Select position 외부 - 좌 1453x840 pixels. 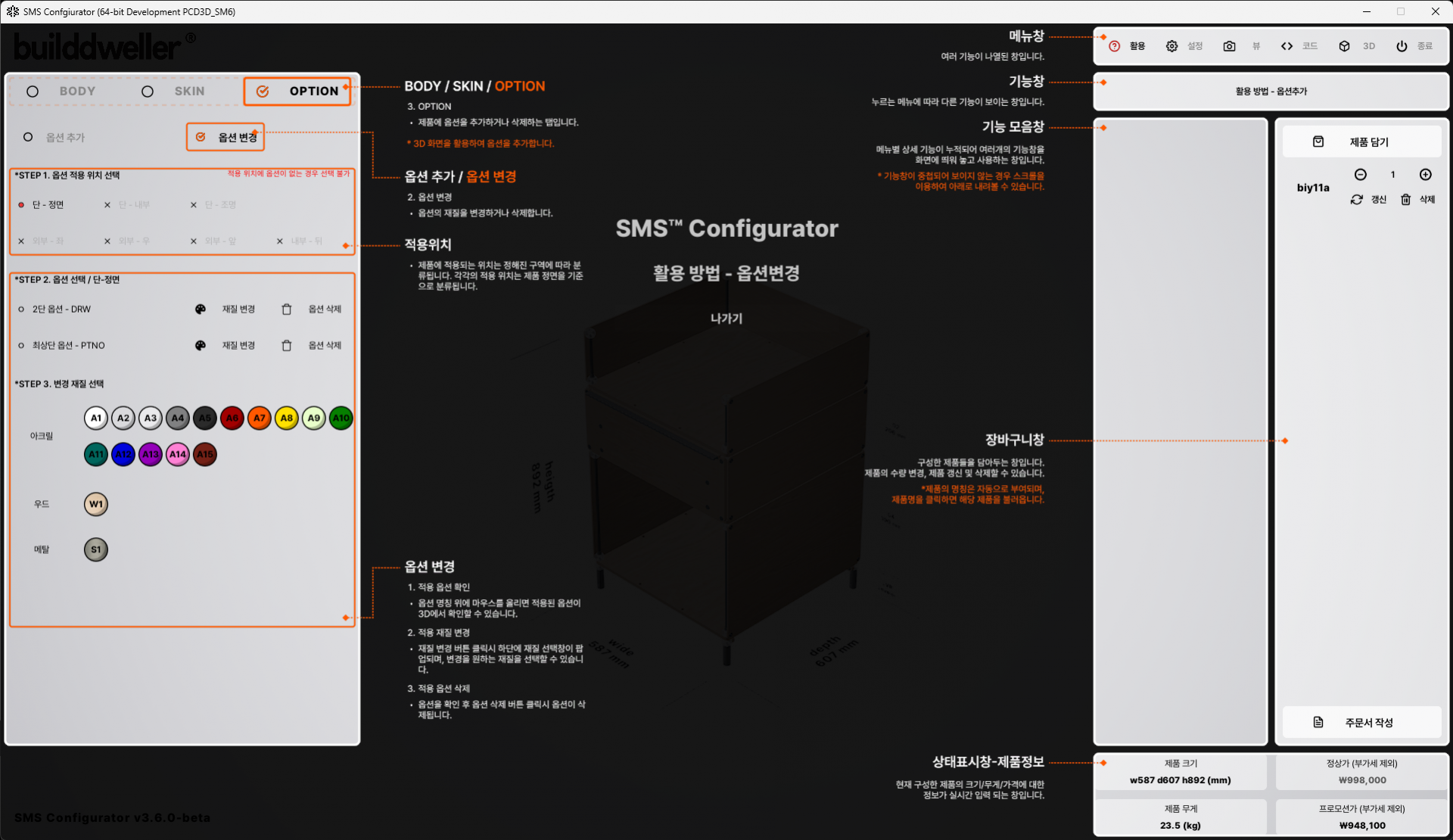point(41,241)
